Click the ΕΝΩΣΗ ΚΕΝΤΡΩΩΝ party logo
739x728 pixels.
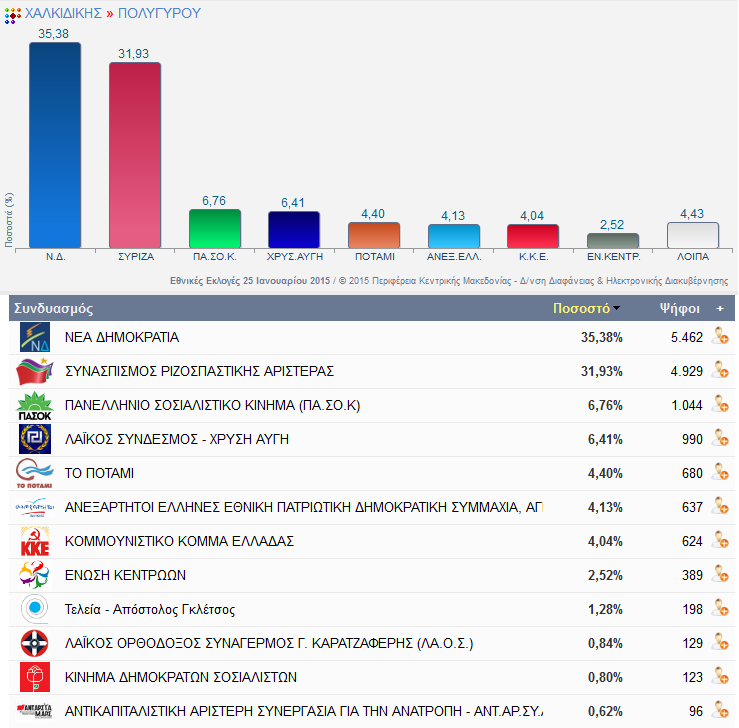34,575
